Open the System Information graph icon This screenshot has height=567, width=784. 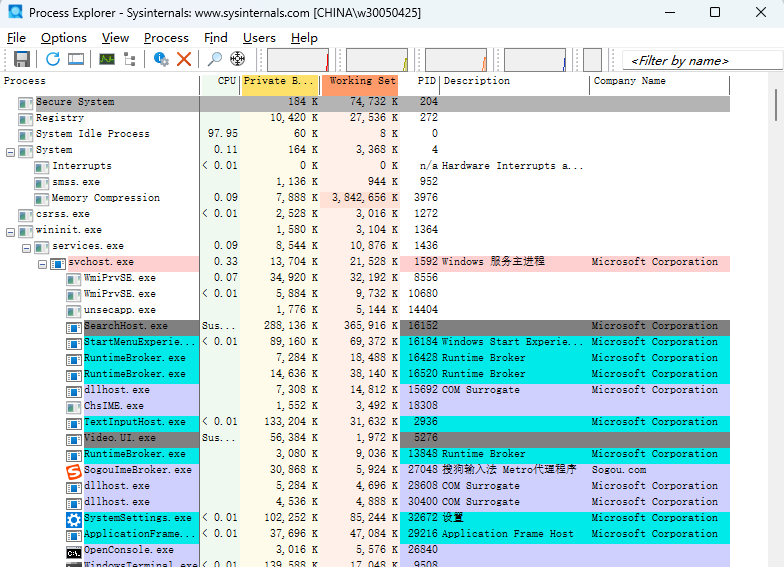click(106, 59)
